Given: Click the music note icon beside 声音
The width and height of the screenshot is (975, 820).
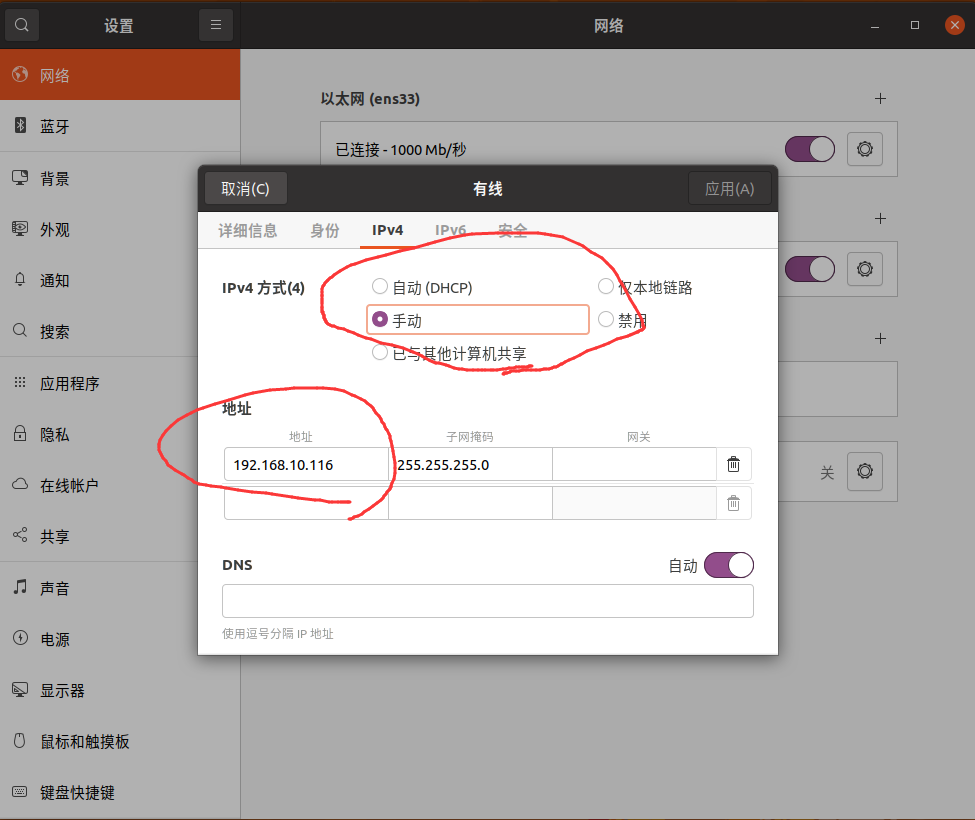Looking at the screenshot, I should pos(20,586).
